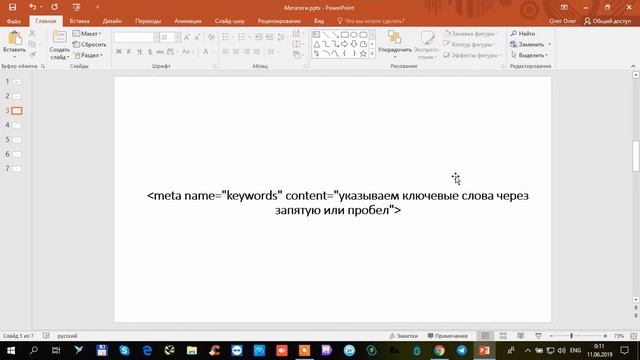Click the Tell me search field
The image size is (640, 360).
coord(371,21)
